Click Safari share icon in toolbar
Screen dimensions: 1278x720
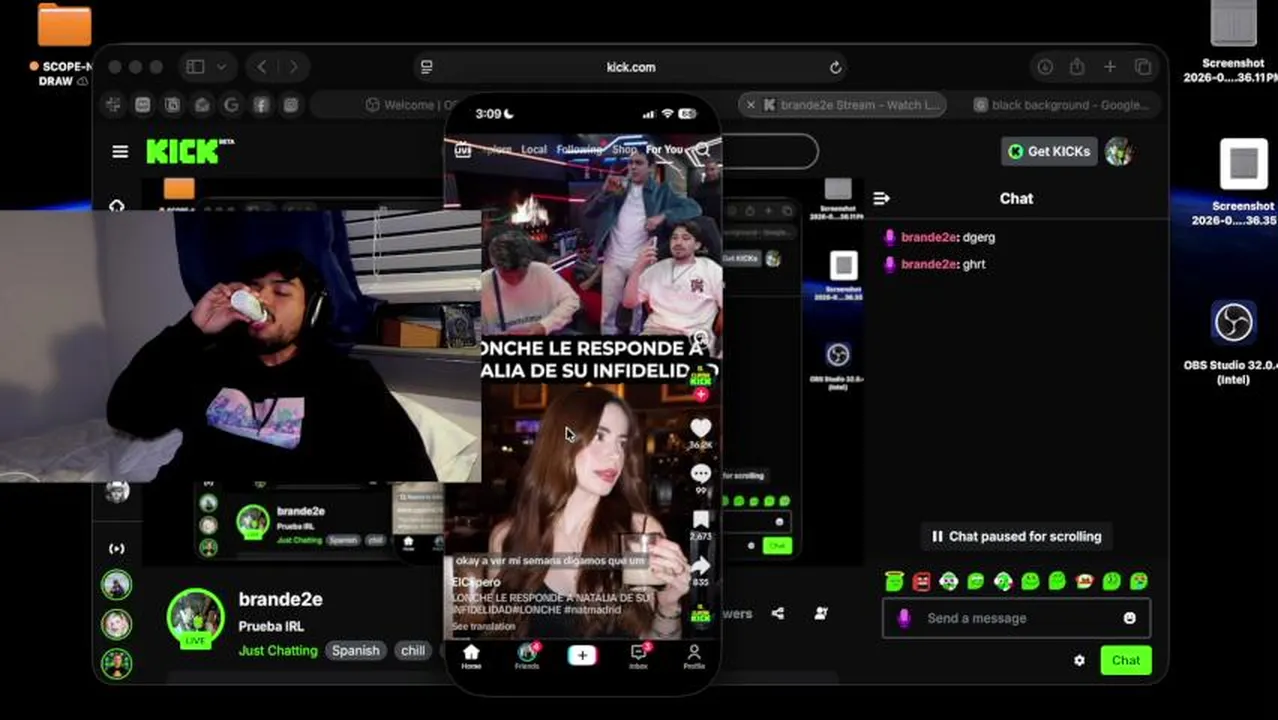1077,67
